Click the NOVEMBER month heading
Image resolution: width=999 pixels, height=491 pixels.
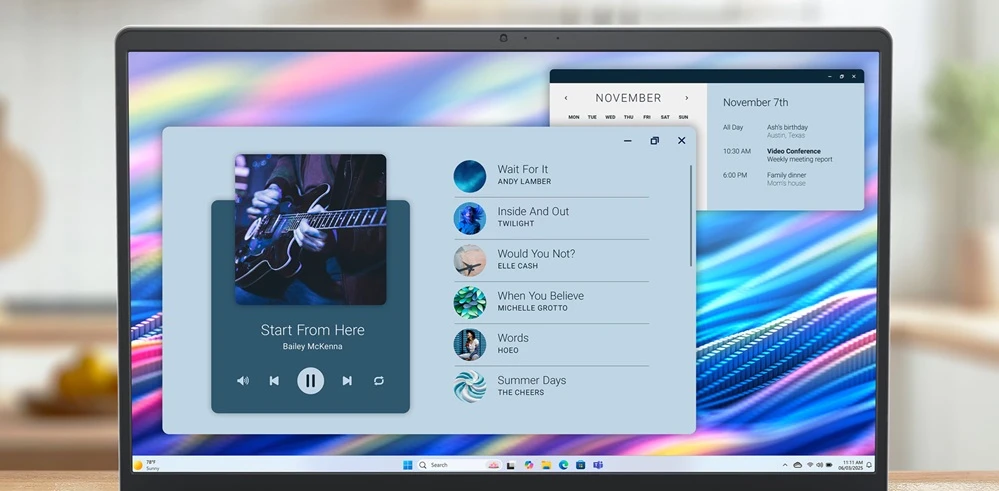coord(628,98)
